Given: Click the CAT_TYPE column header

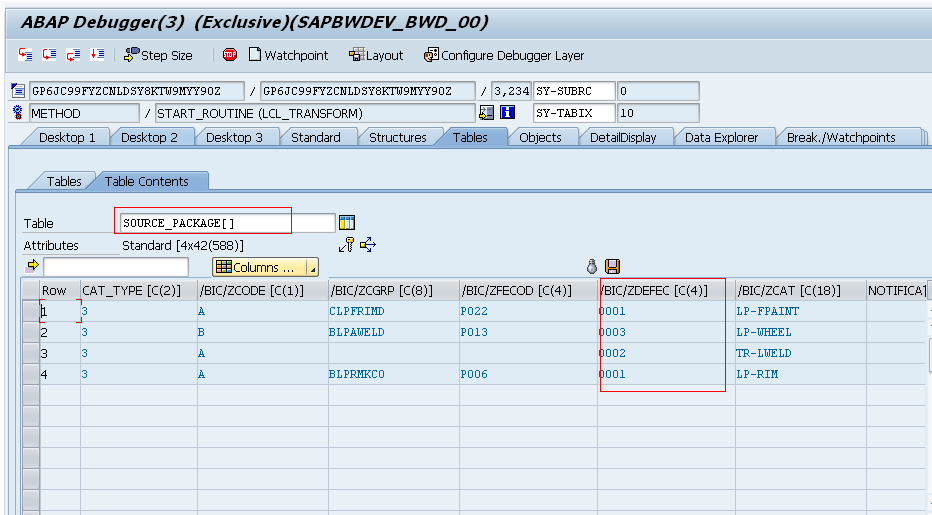Looking at the screenshot, I should 139,290.
